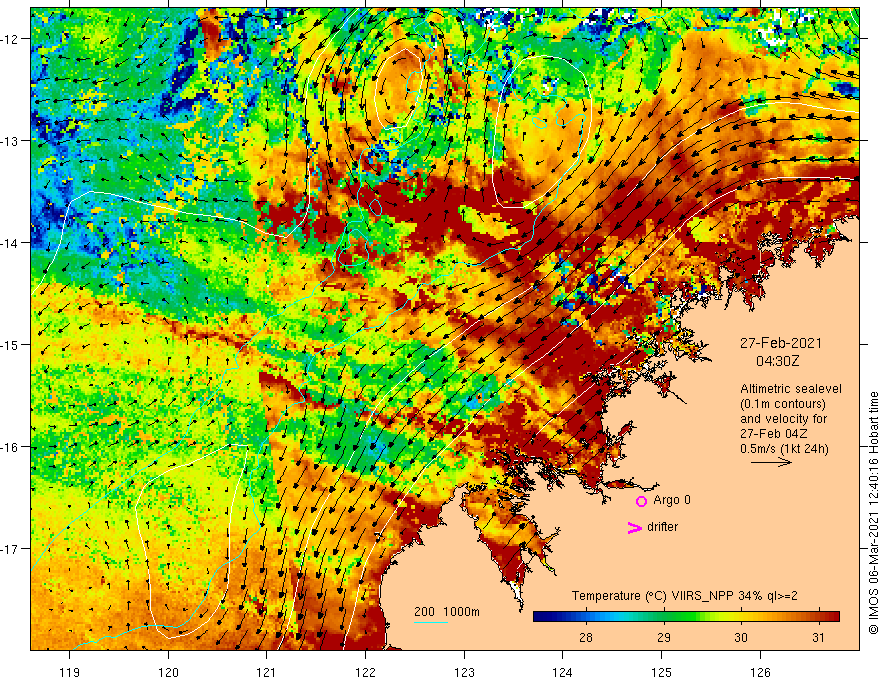Click the latitude axis label -17
The width and height of the screenshot is (880, 680).
coord(11,549)
